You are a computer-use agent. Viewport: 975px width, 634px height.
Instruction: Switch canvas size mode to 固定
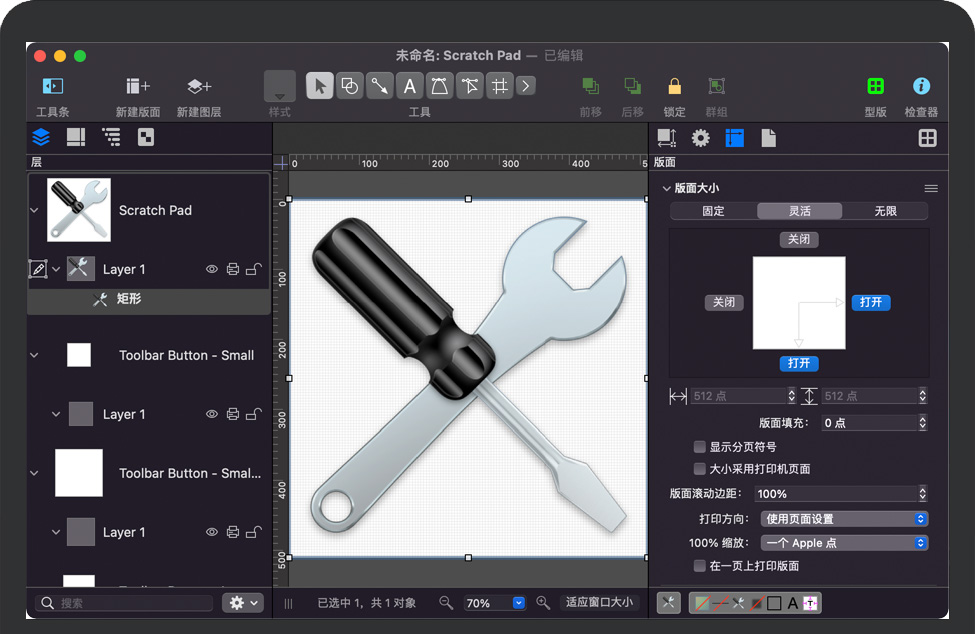[x=713, y=211]
